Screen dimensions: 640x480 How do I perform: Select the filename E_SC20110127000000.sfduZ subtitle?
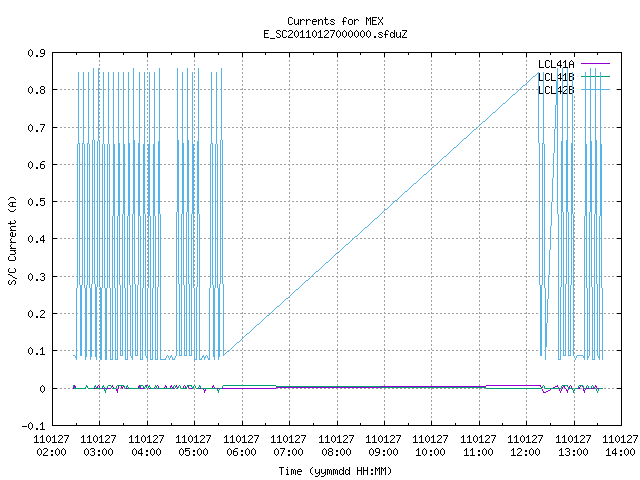(x=335, y=34)
